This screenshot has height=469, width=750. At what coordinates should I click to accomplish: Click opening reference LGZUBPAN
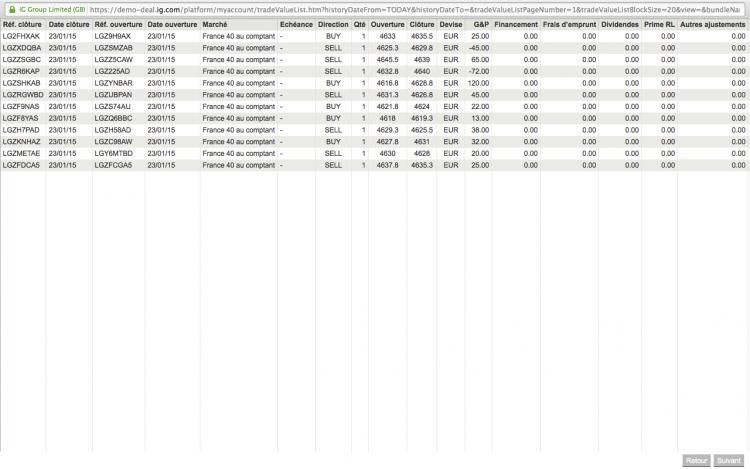click(x=113, y=95)
